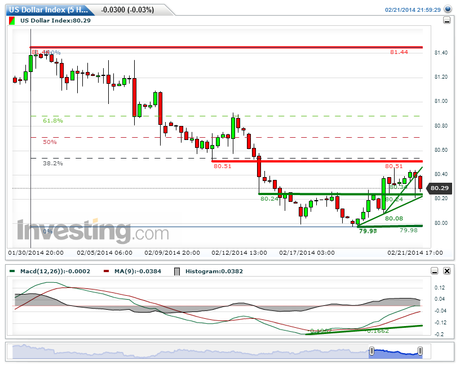Screen dimensions: 460x366
Task: Click the 61.8% Fibonacci level label
Action: (53, 121)
